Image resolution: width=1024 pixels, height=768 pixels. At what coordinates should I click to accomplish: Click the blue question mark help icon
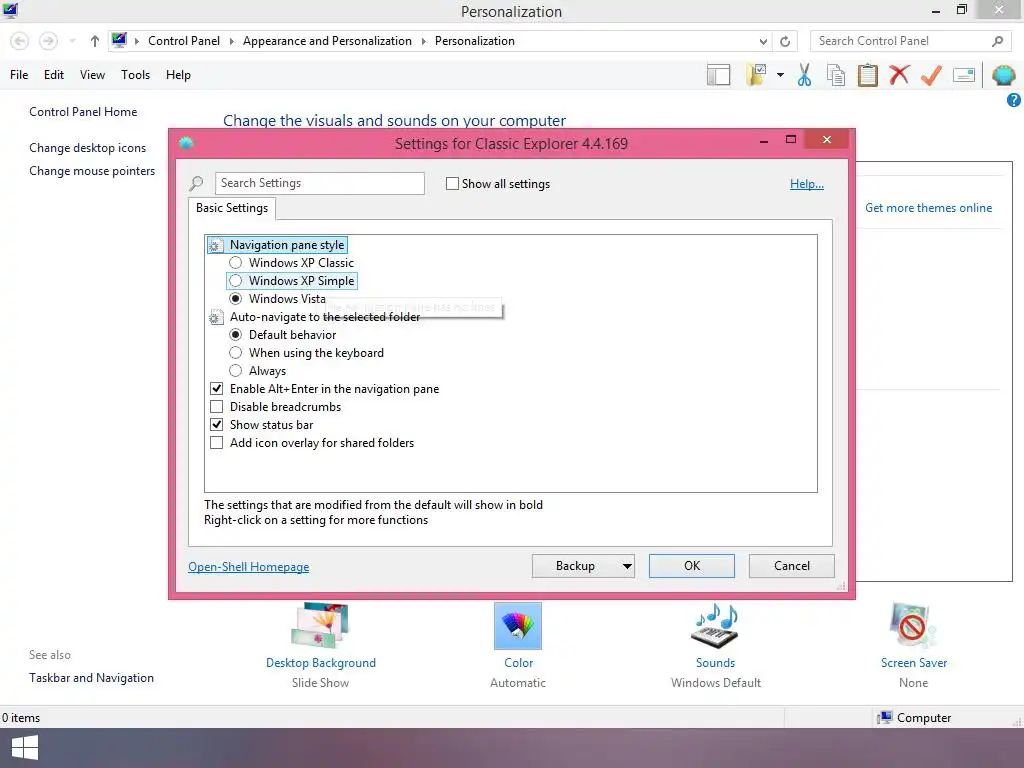coord(1014,100)
